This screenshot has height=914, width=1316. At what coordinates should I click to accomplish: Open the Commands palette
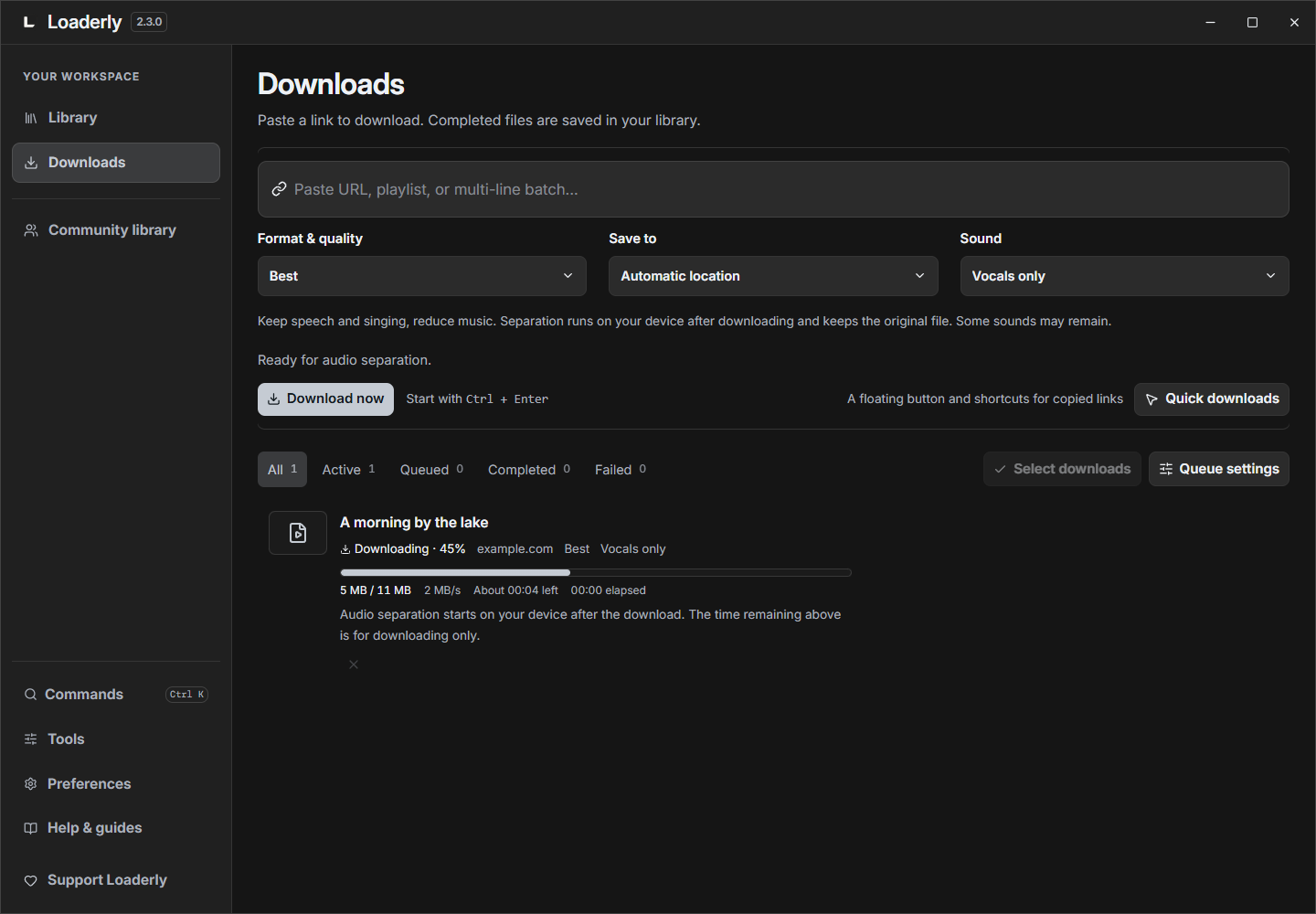click(116, 695)
